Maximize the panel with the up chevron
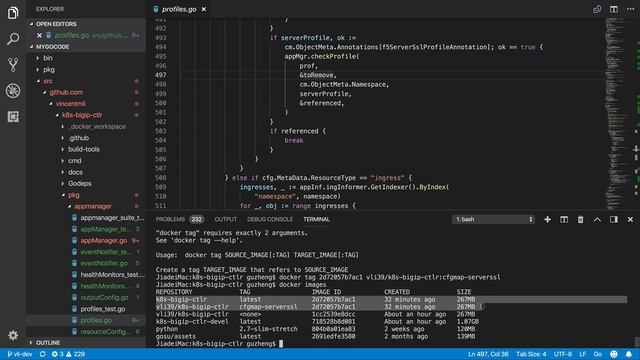Image resolution: width=640 pixels, height=360 pixels. click(597, 220)
